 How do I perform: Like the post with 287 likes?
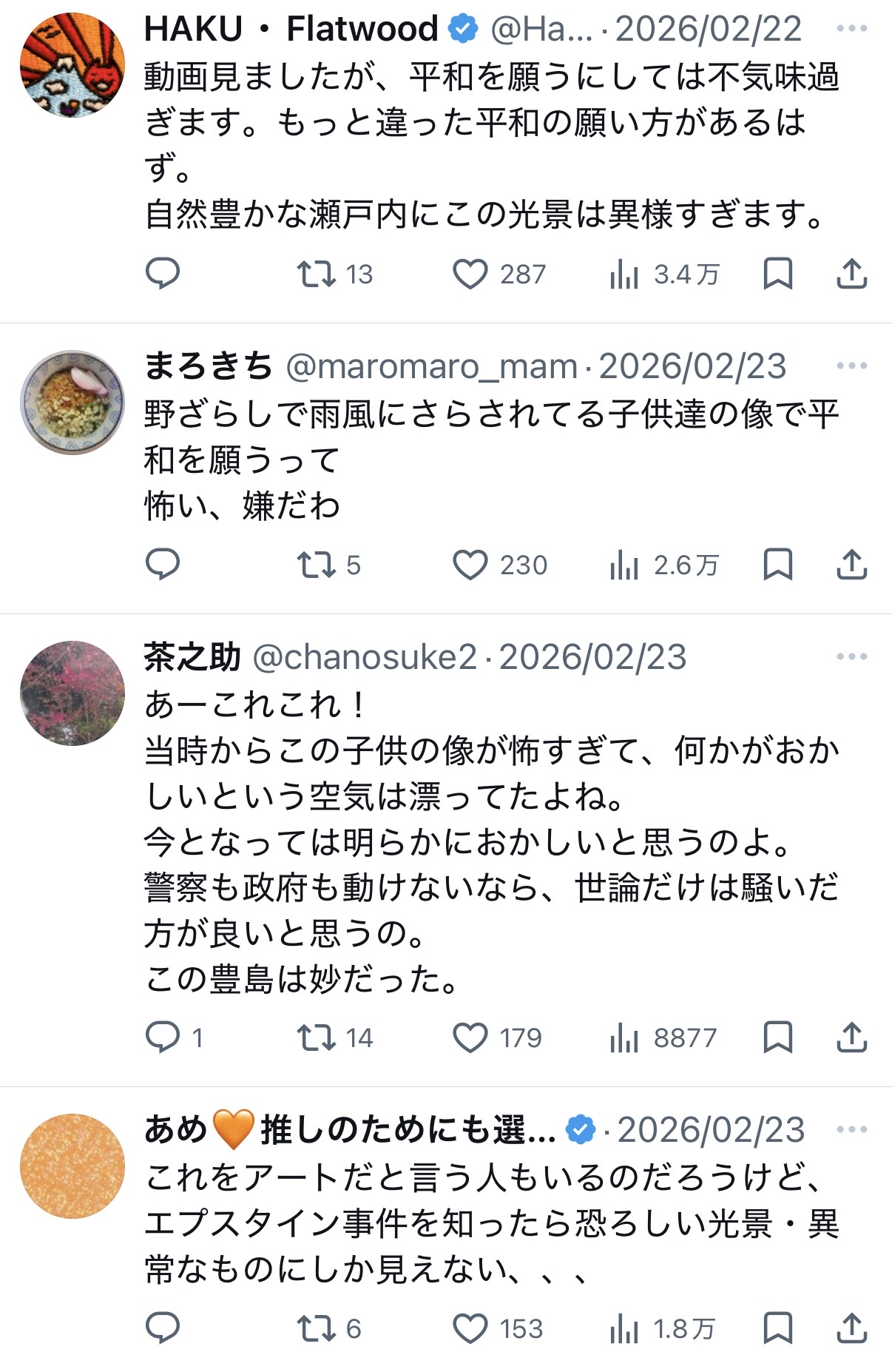pyautogui.click(x=470, y=274)
